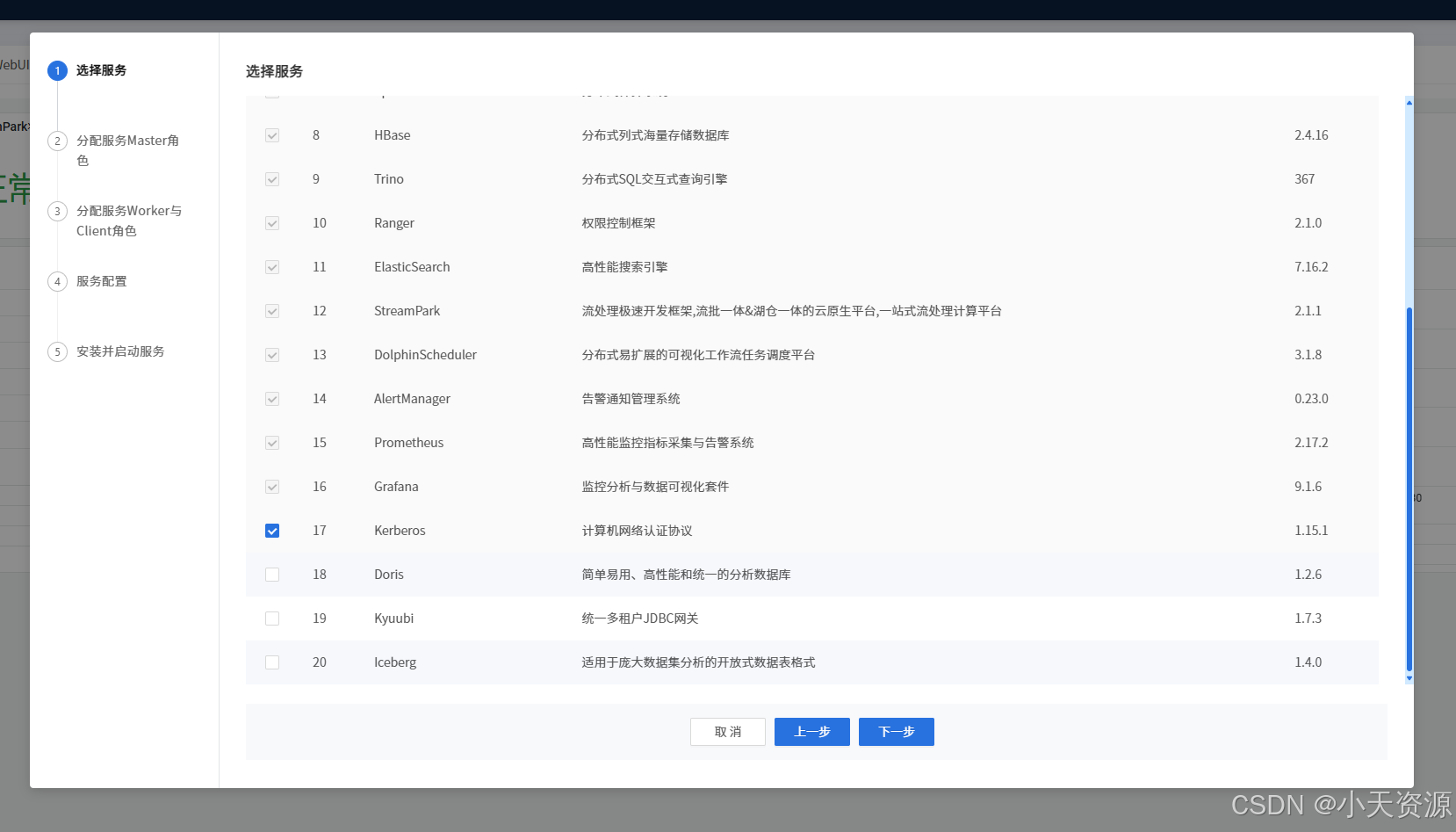The image size is (1456, 832).
Task: Click the DolphinScheduler service name
Action: click(x=426, y=355)
